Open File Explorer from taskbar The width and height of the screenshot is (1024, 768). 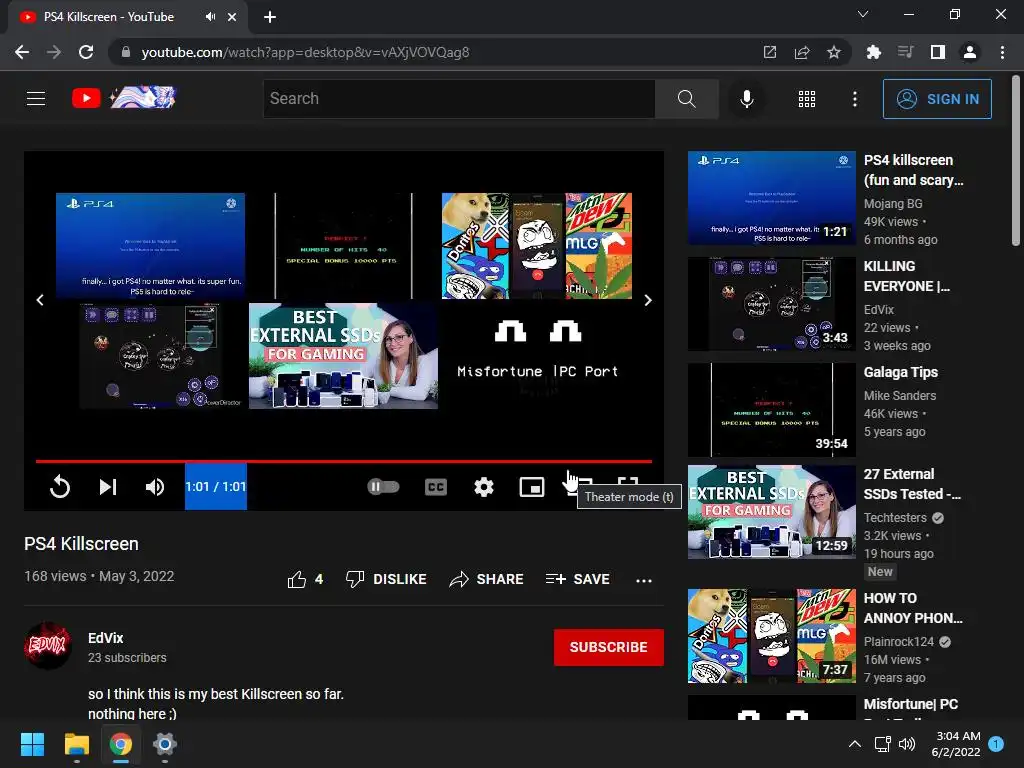pyautogui.click(x=76, y=744)
